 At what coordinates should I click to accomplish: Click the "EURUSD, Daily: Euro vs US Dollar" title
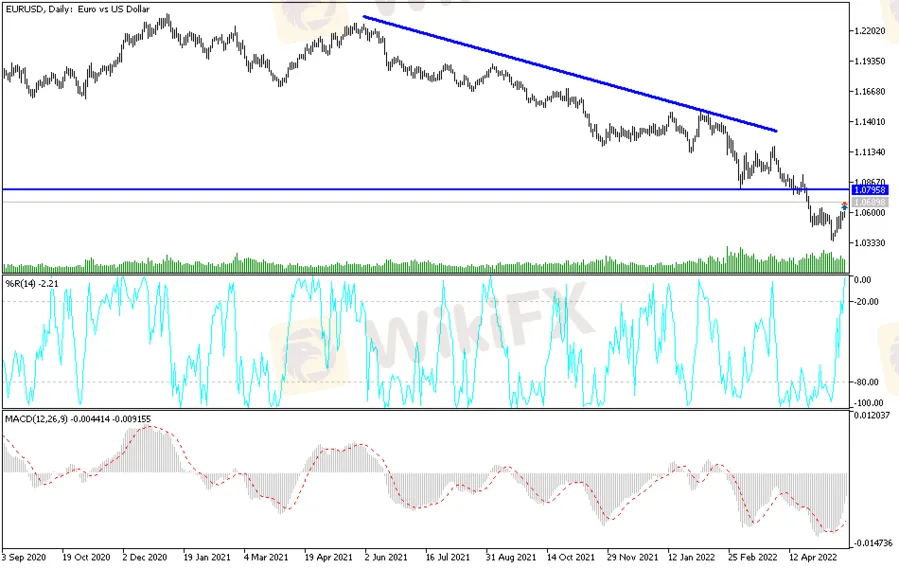(77, 9)
